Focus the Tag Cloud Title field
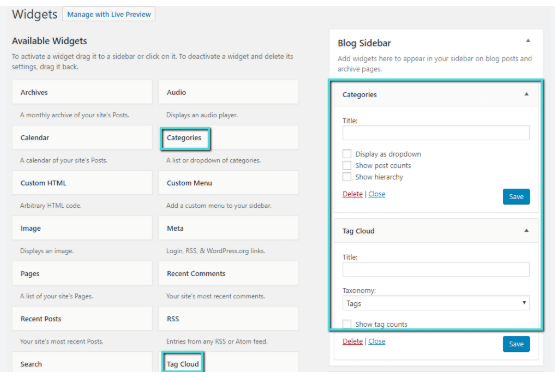The width and height of the screenshot is (555, 375). coord(436,269)
